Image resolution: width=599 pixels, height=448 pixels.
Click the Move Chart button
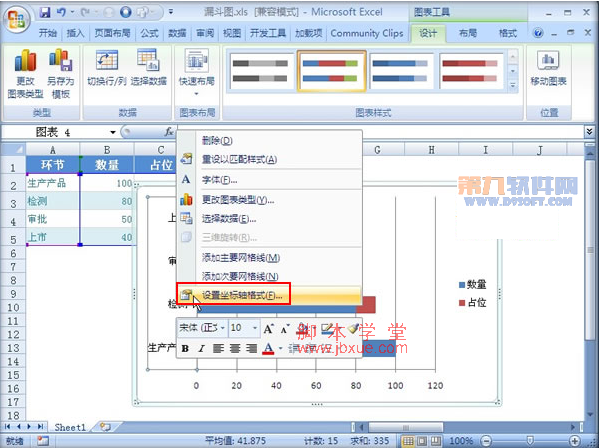click(x=548, y=67)
